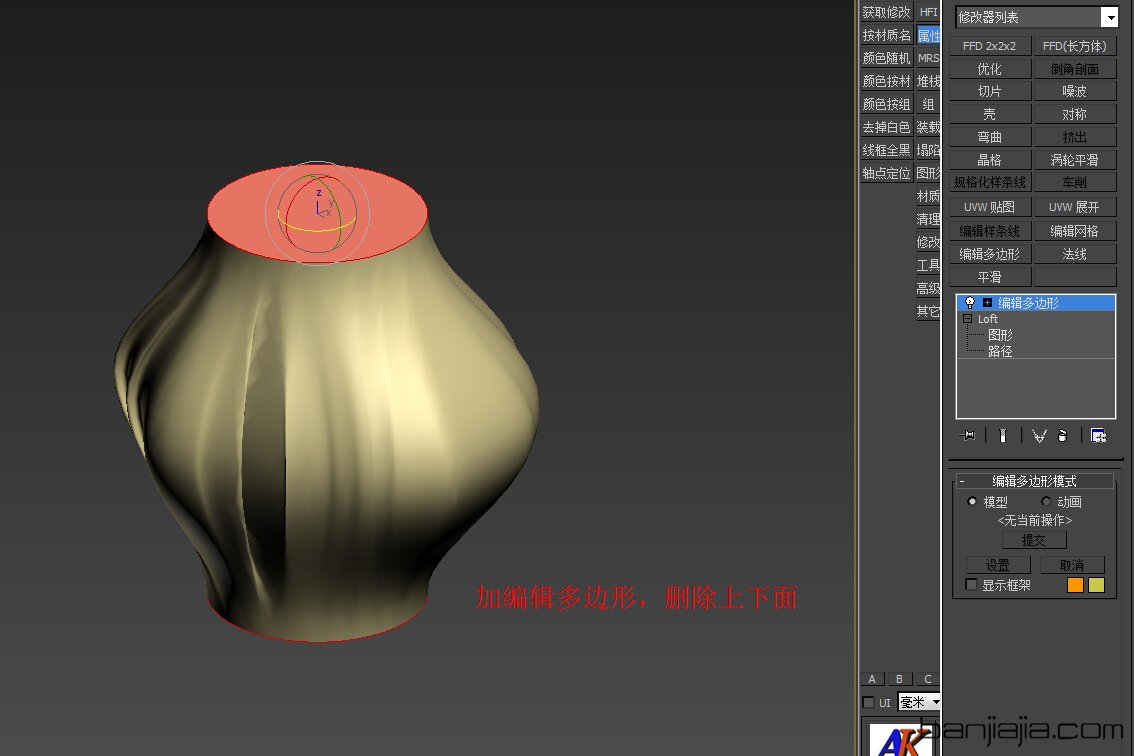The image size is (1134, 756).
Task: Click the 噪波 modifier button
Action: (1075, 91)
